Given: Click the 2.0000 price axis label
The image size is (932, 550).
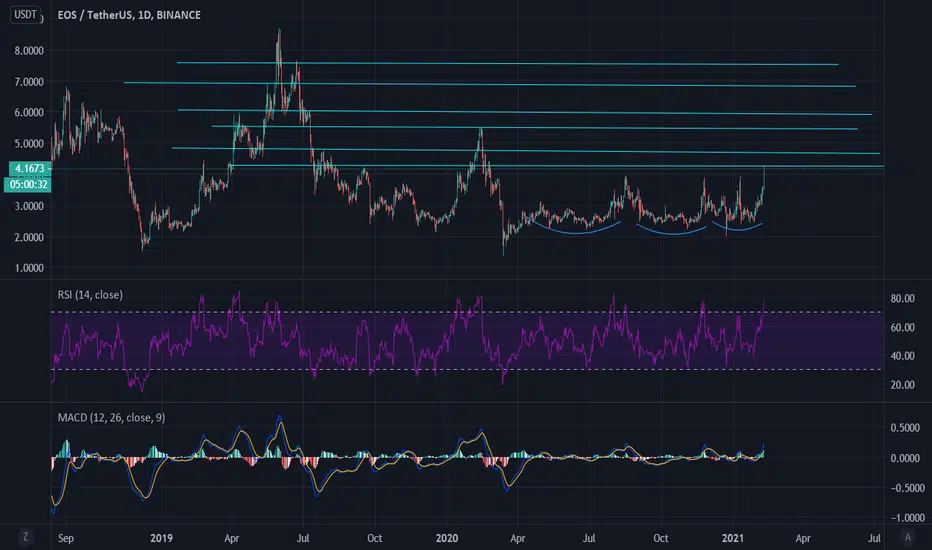Looking at the screenshot, I should (x=29, y=237).
